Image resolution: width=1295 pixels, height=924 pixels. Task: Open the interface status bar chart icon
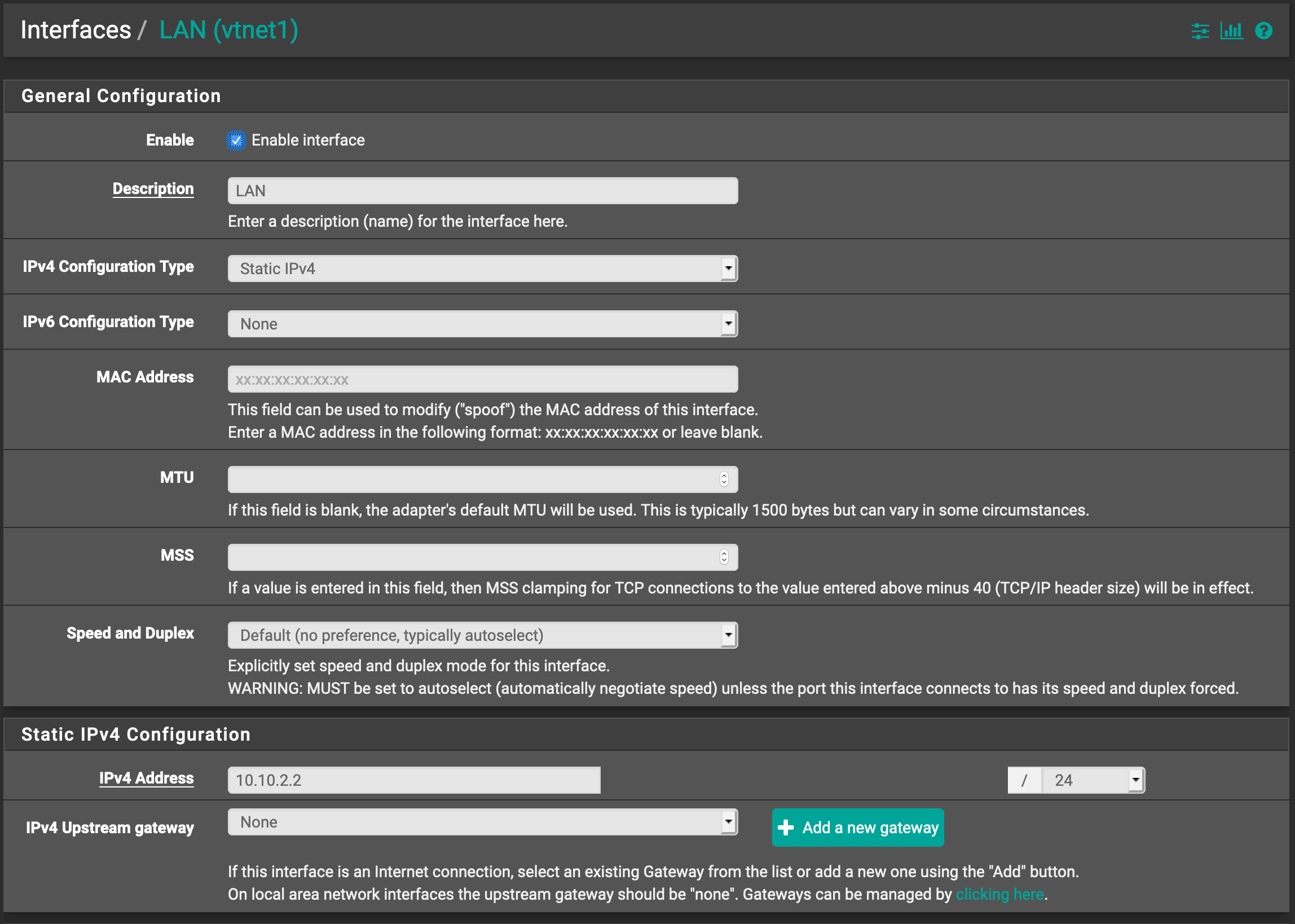[x=1231, y=30]
